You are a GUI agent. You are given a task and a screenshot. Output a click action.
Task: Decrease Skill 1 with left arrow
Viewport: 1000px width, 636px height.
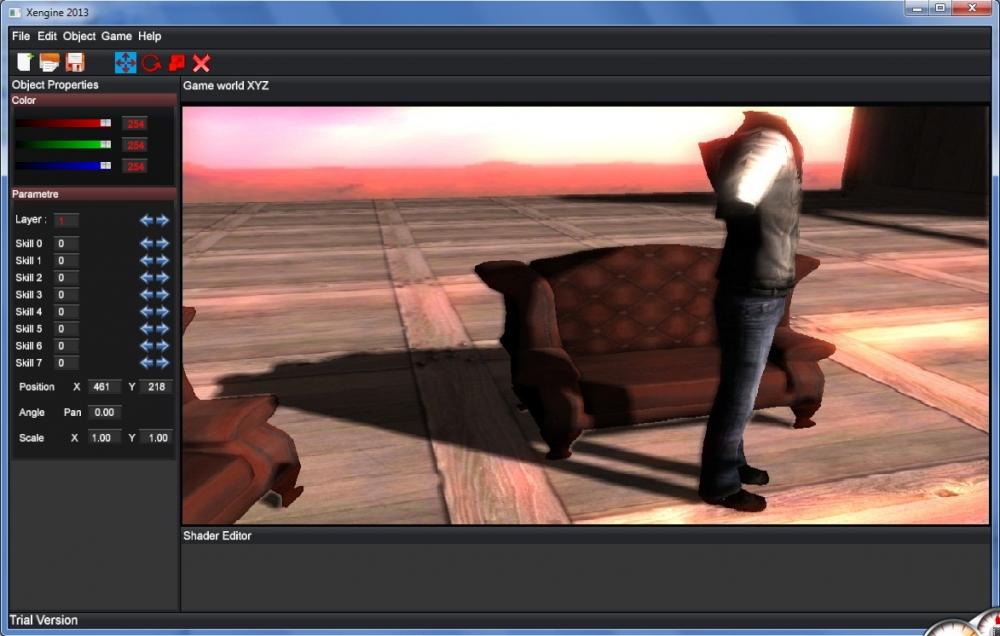coord(147,260)
